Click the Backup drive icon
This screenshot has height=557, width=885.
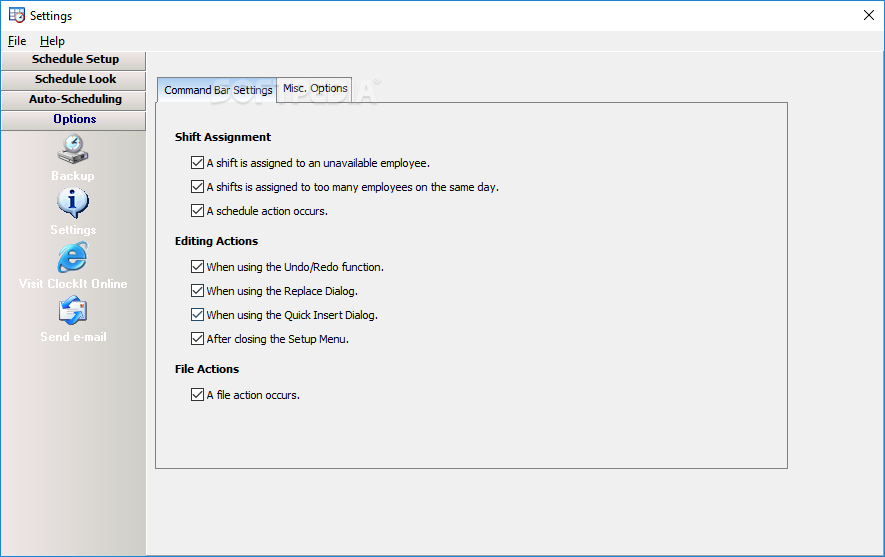click(x=73, y=150)
